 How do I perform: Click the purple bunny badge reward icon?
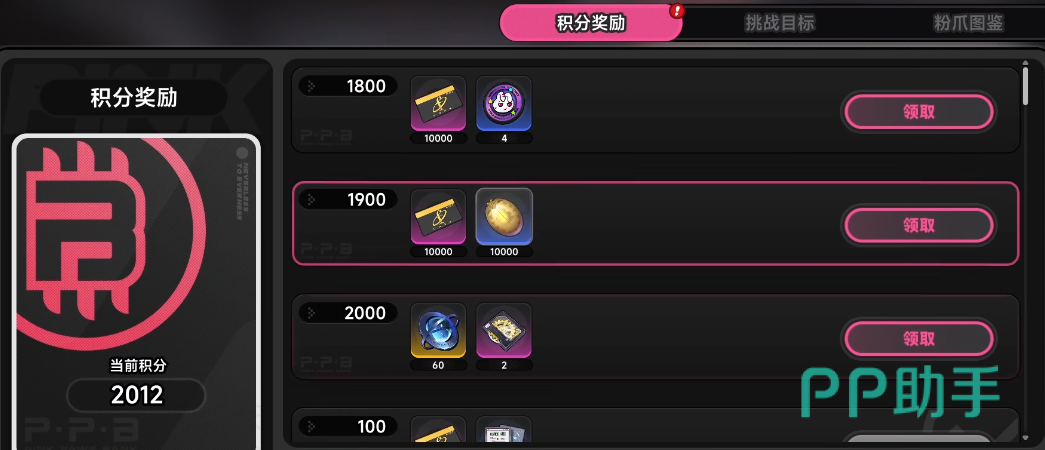click(x=504, y=103)
